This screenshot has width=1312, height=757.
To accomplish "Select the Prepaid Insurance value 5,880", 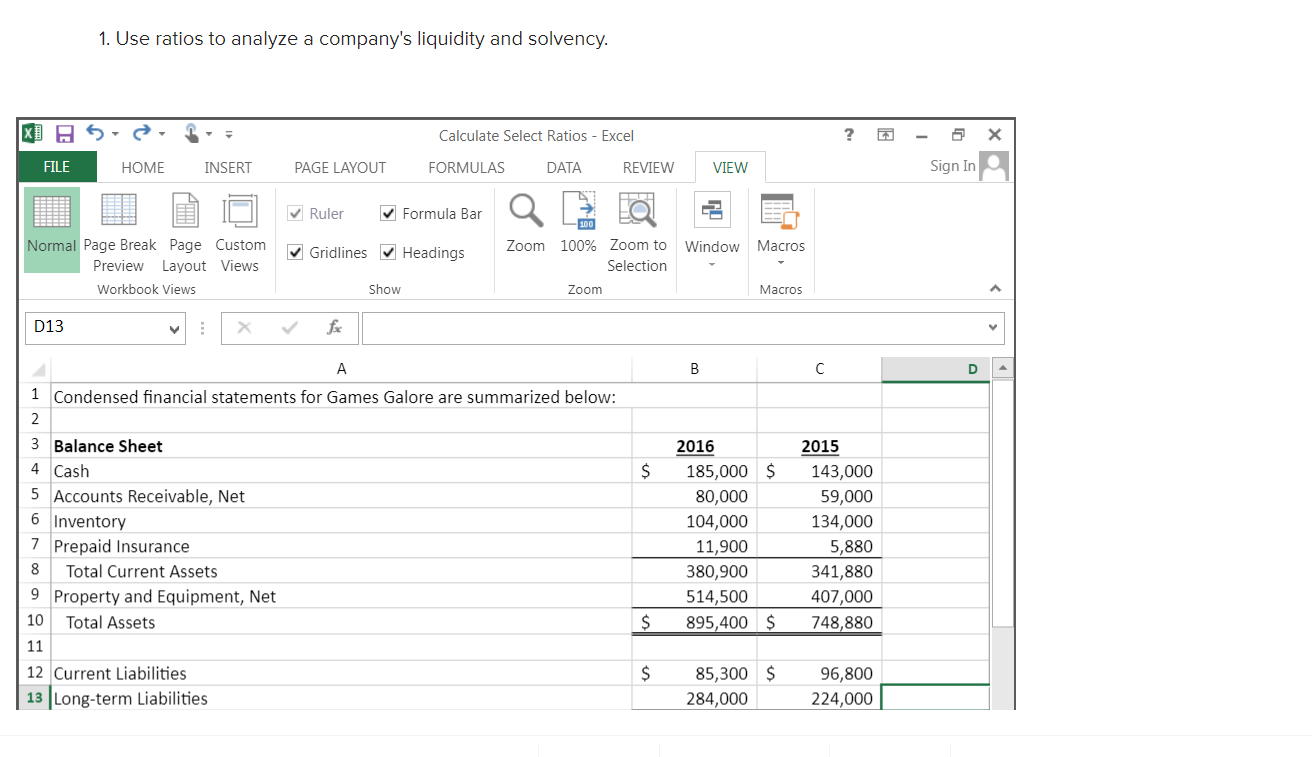I will 819,546.
